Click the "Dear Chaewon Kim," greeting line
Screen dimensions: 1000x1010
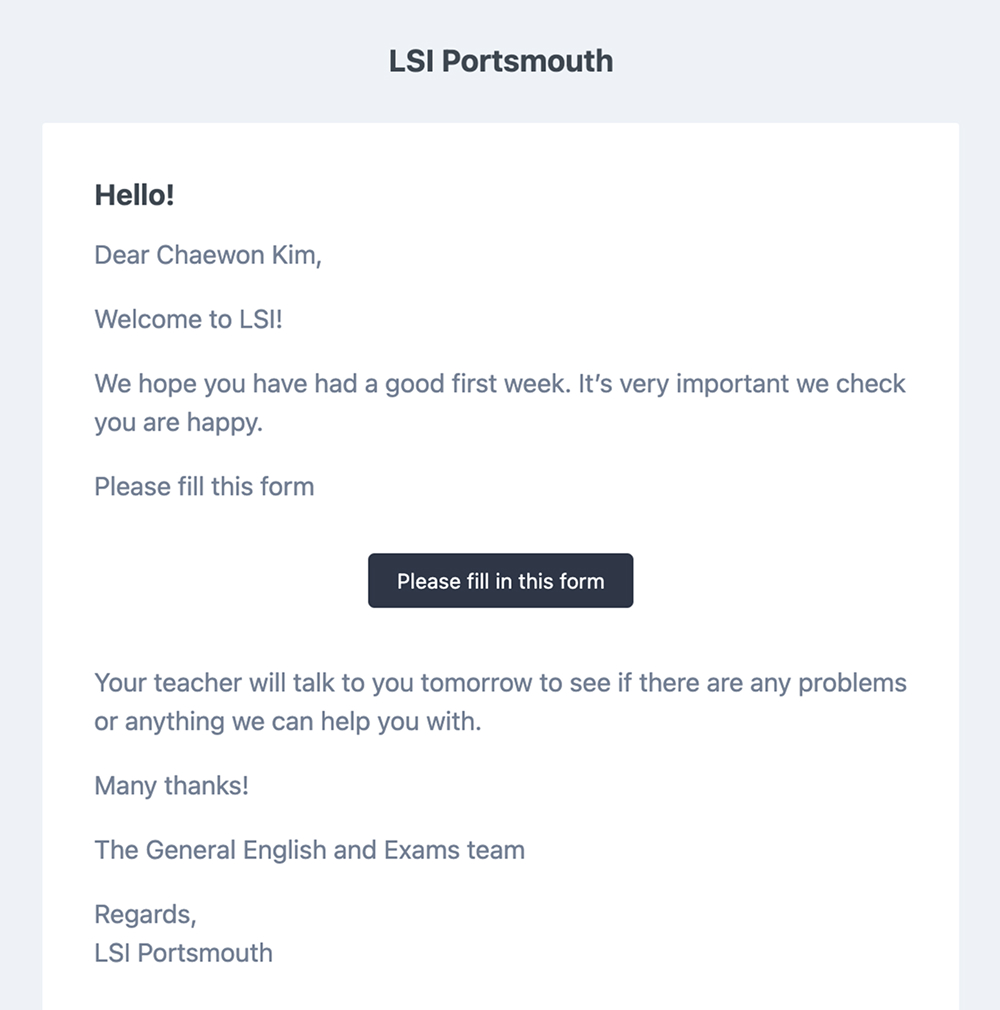point(208,256)
